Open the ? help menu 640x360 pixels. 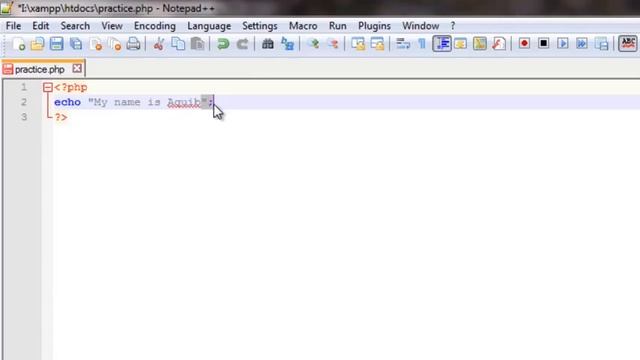[453, 26]
